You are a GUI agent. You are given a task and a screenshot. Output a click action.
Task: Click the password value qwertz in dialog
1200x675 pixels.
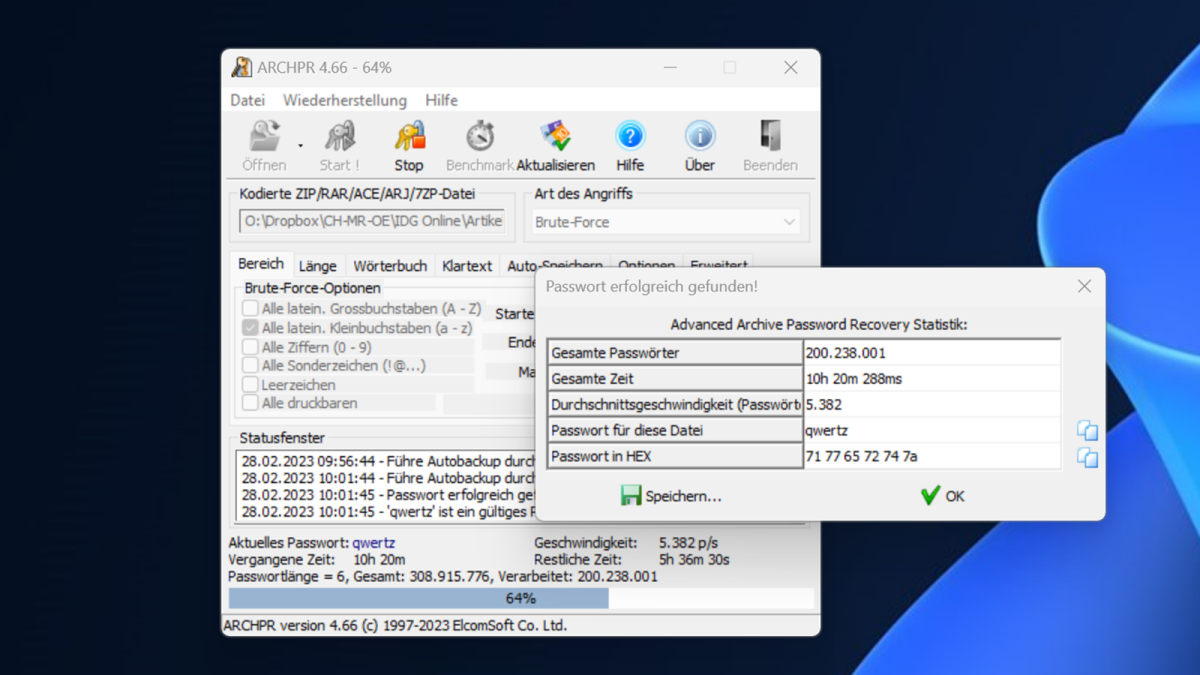932,431
